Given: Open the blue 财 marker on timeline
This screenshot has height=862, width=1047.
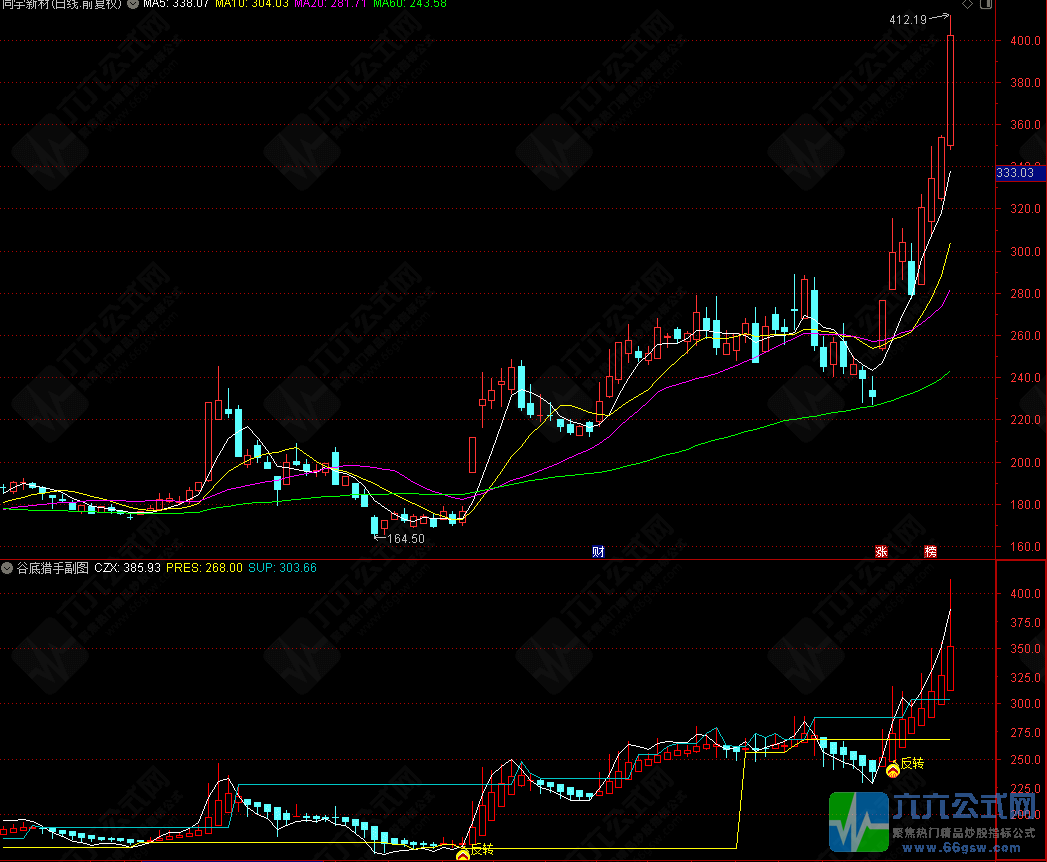Looking at the screenshot, I should pos(598,552).
